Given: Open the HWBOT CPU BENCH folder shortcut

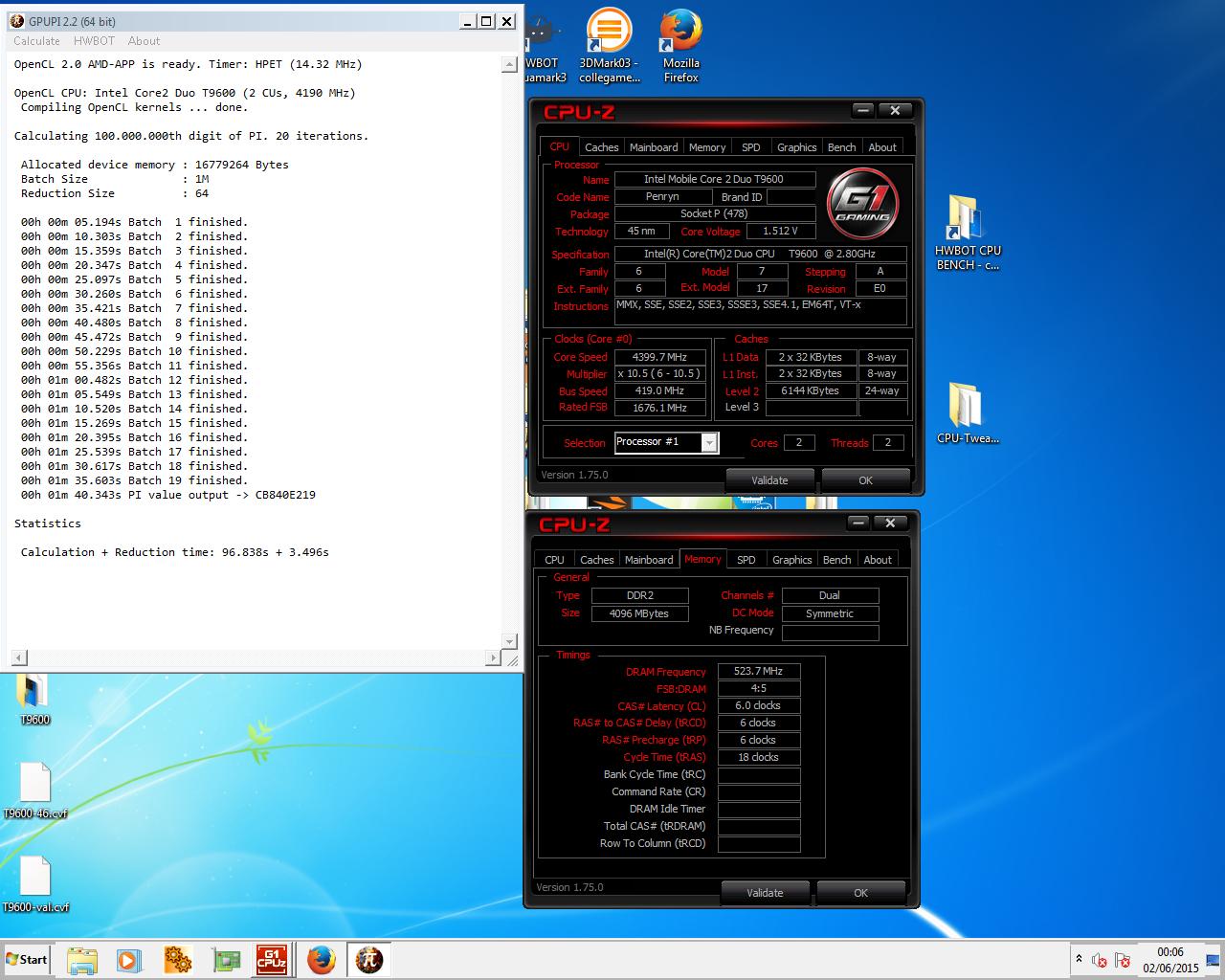Looking at the screenshot, I should click(968, 233).
